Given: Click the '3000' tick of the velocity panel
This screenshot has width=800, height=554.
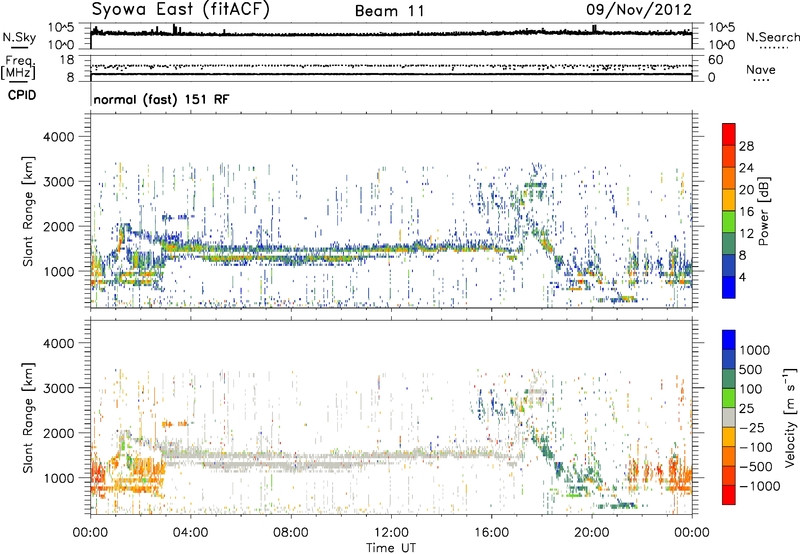Looking at the screenshot, I should (x=58, y=388).
